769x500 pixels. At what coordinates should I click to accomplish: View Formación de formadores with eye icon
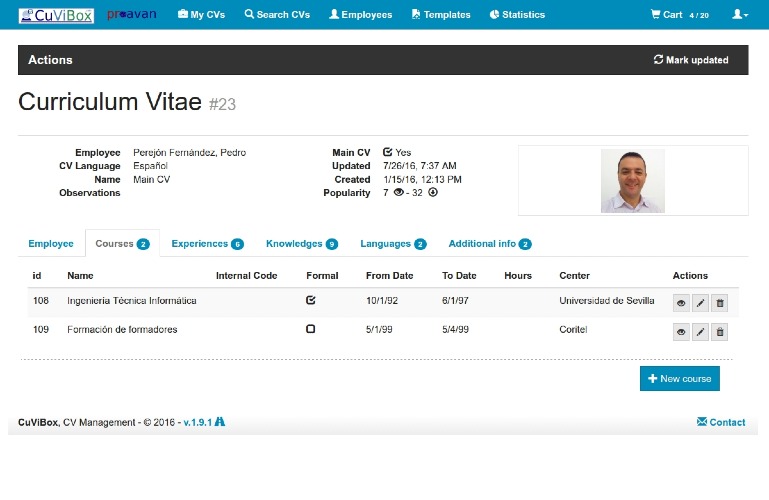tap(681, 332)
